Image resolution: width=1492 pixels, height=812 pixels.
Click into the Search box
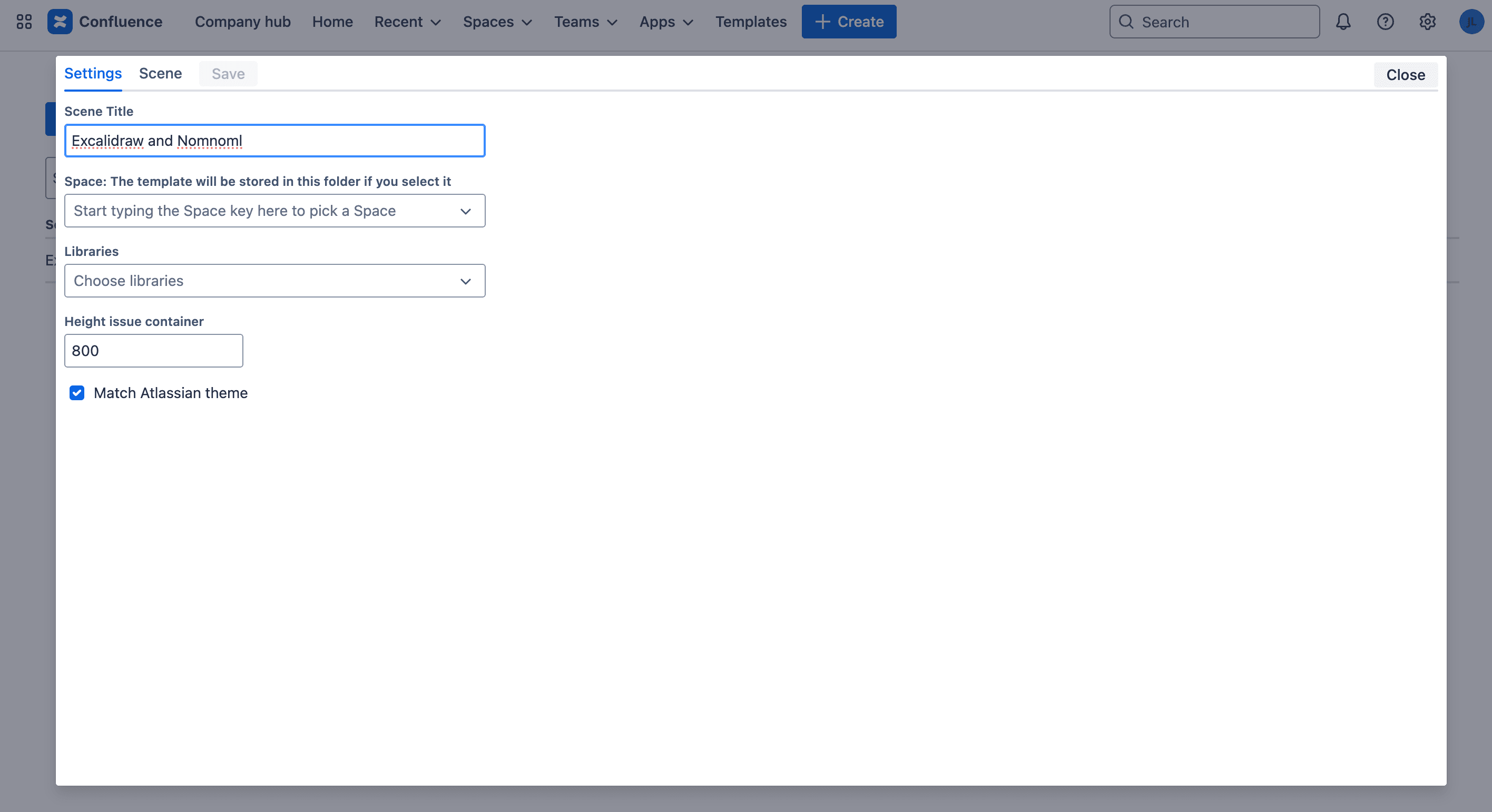click(1214, 22)
